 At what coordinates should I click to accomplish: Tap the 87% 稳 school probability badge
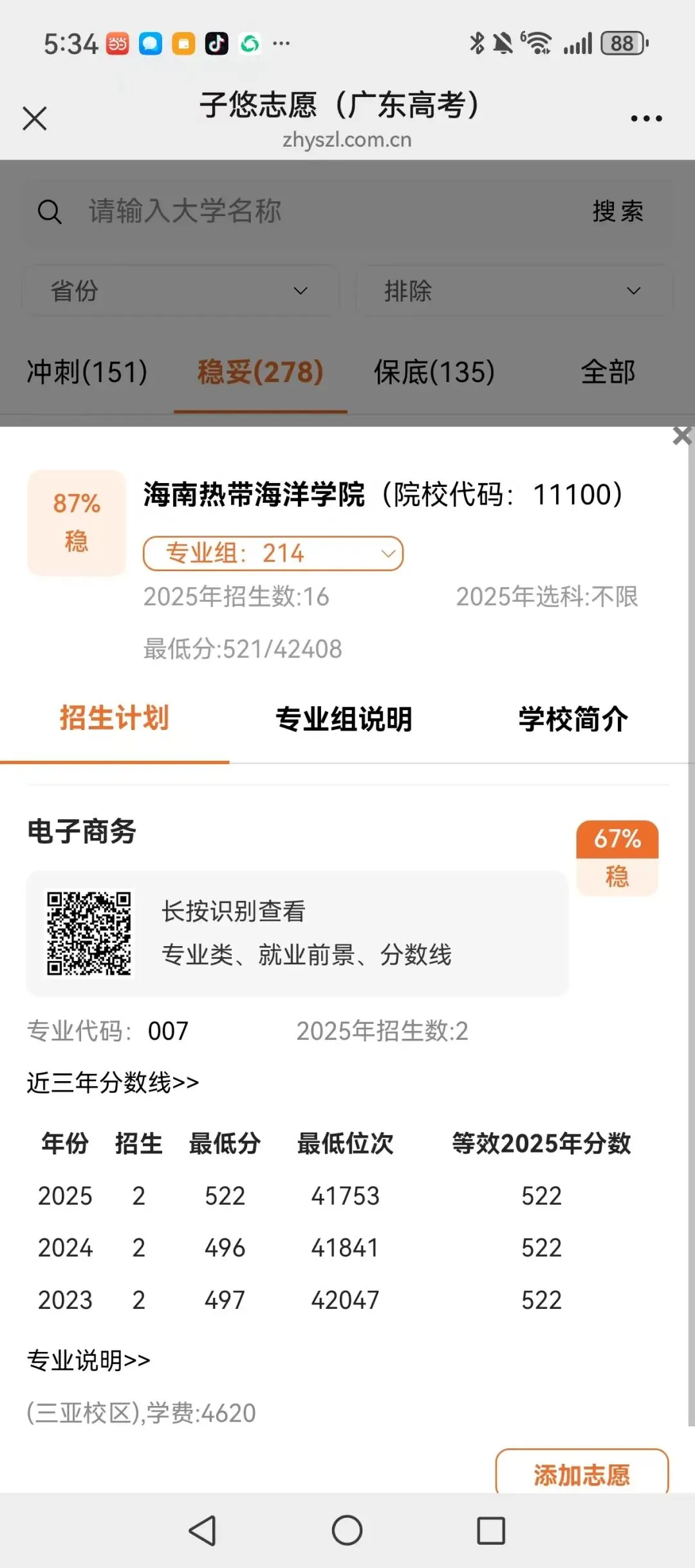pyautogui.click(x=77, y=522)
